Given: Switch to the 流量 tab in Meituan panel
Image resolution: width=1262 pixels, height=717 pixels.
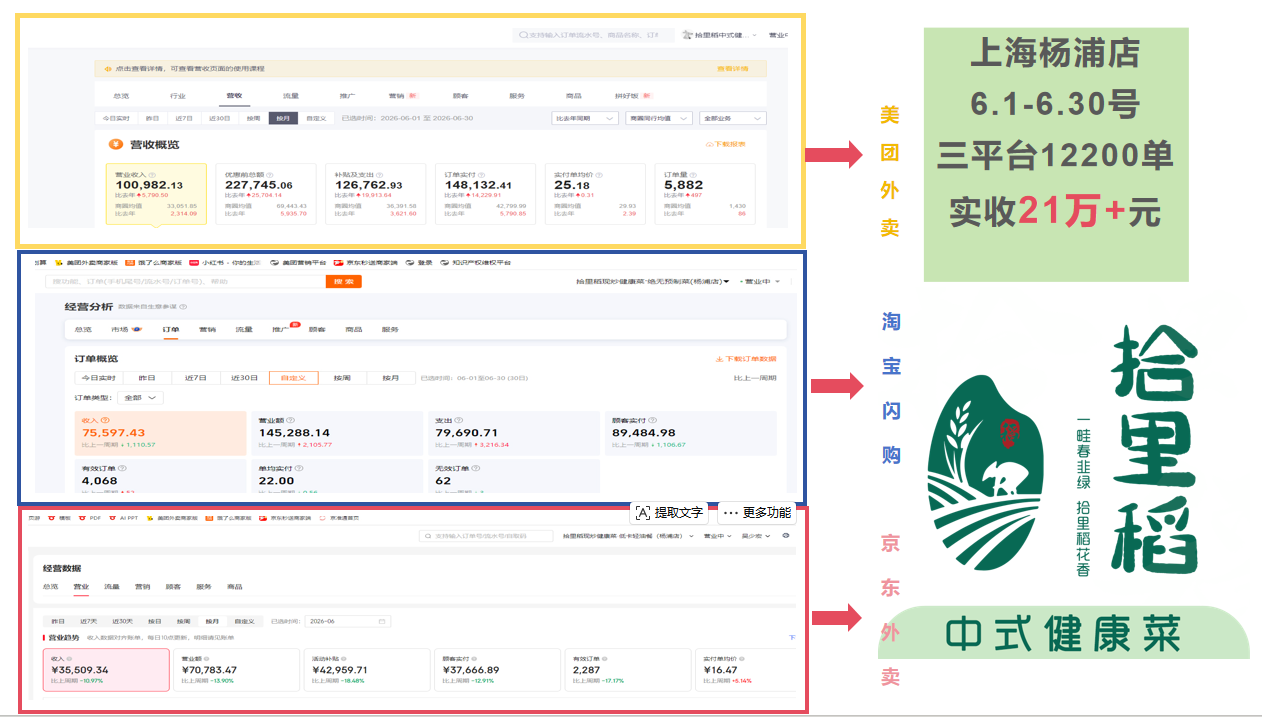Looking at the screenshot, I should point(290,96).
